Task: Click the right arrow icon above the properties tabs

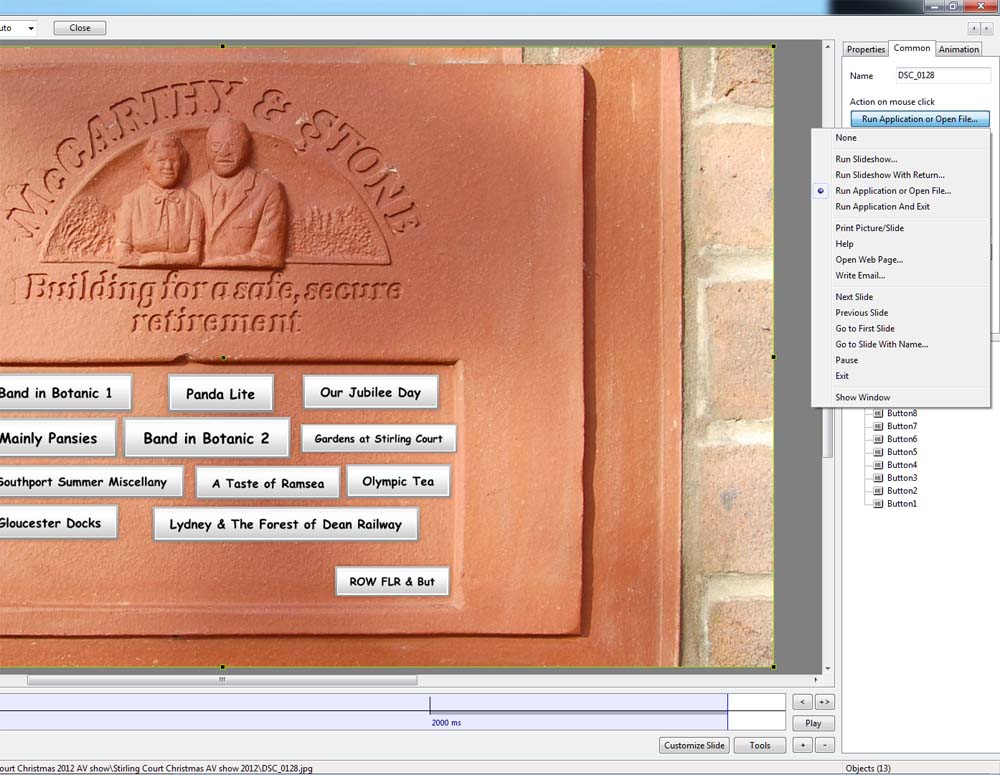Action: [987, 28]
